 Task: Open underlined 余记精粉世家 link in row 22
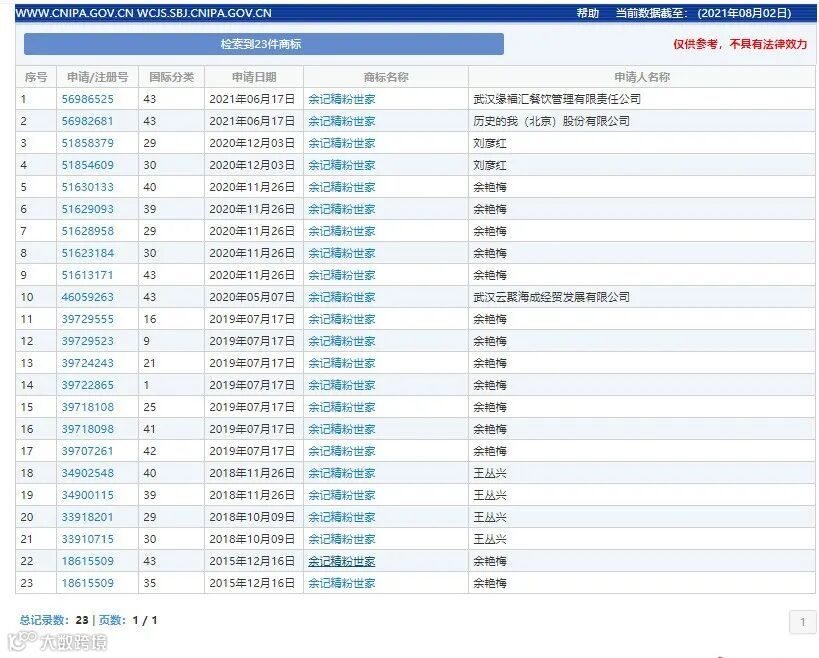click(x=342, y=561)
